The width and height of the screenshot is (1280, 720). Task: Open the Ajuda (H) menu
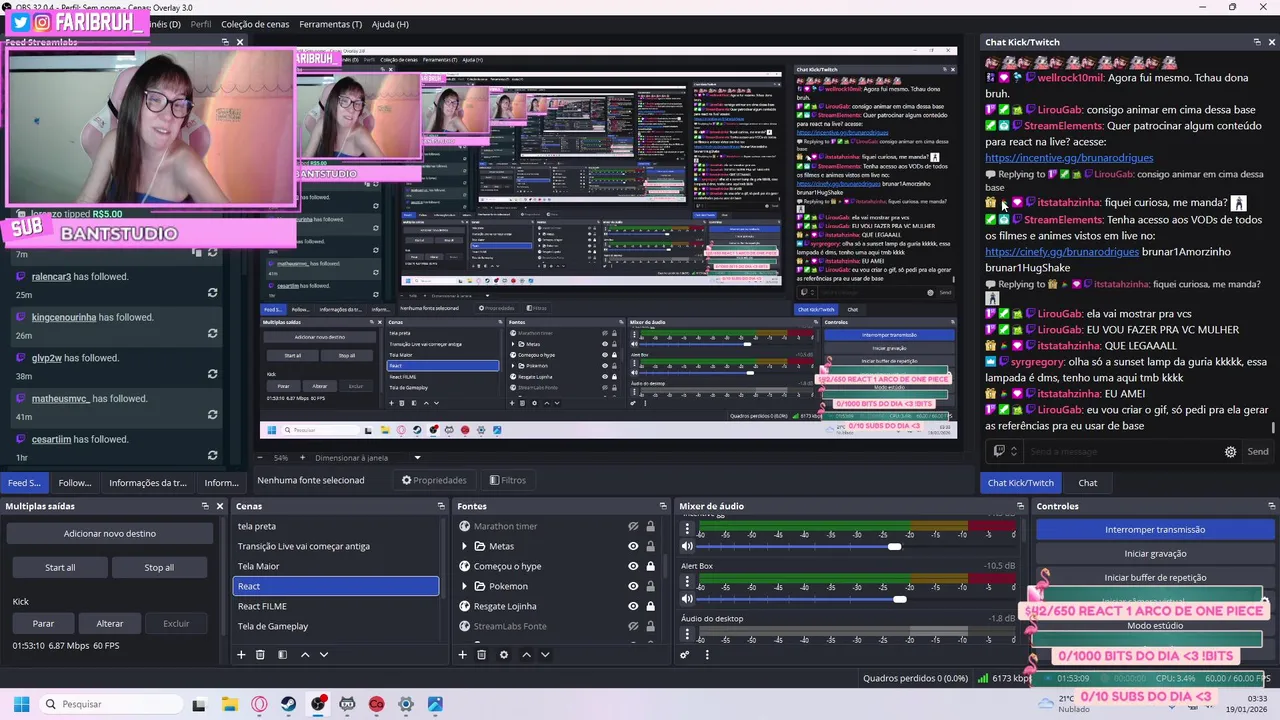coord(390,24)
